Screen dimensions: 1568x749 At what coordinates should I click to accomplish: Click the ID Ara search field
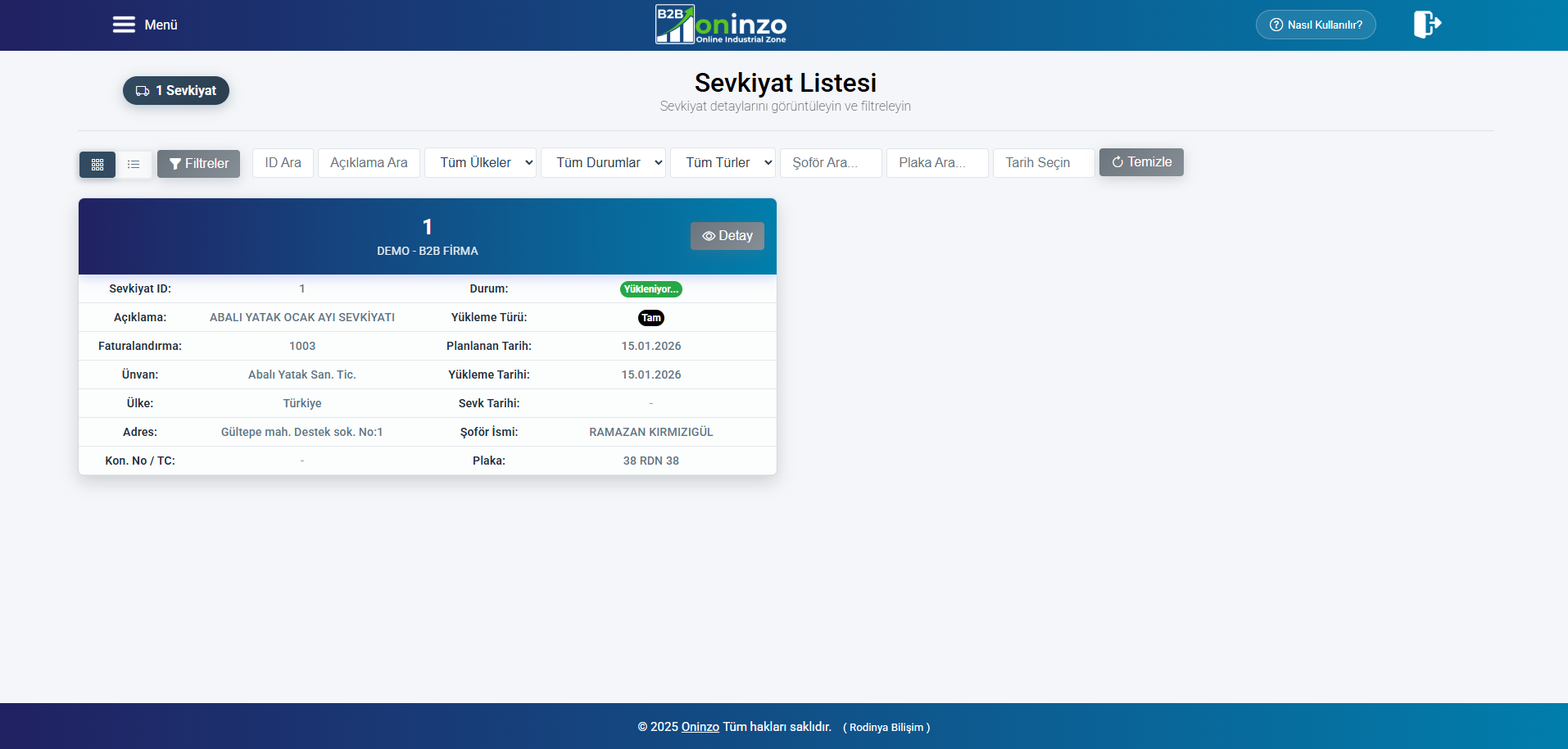[283, 163]
